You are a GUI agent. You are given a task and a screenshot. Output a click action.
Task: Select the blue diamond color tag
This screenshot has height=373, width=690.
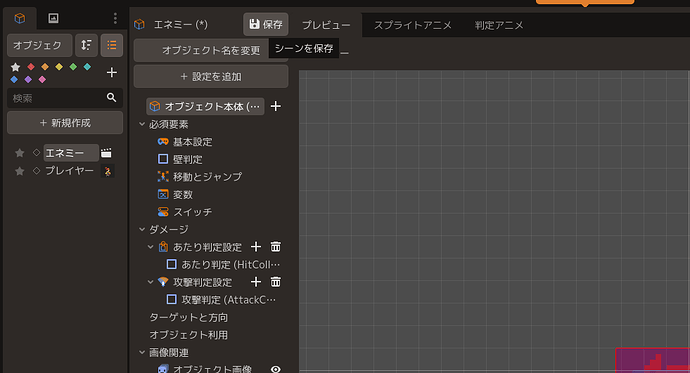click(14, 80)
